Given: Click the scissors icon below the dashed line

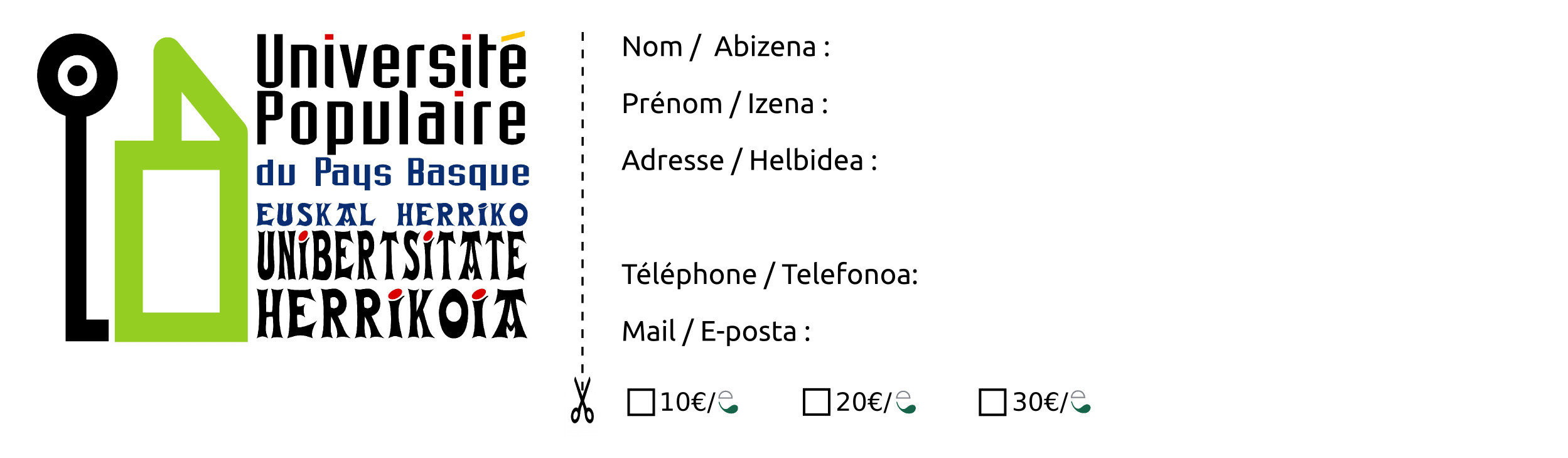Looking at the screenshot, I should coord(582,400).
